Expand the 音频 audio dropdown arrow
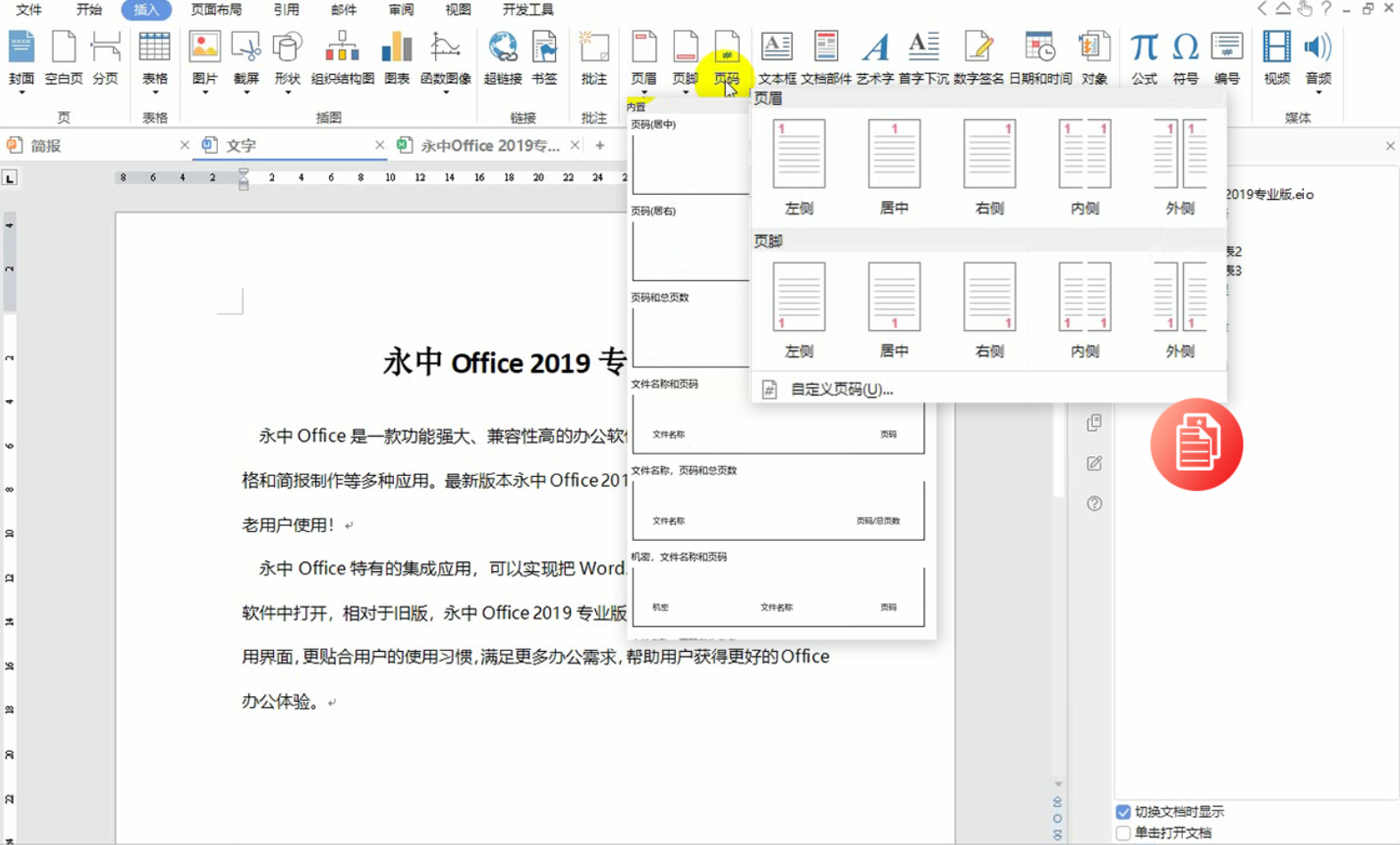The height and width of the screenshot is (845, 1400). (x=1318, y=92)
